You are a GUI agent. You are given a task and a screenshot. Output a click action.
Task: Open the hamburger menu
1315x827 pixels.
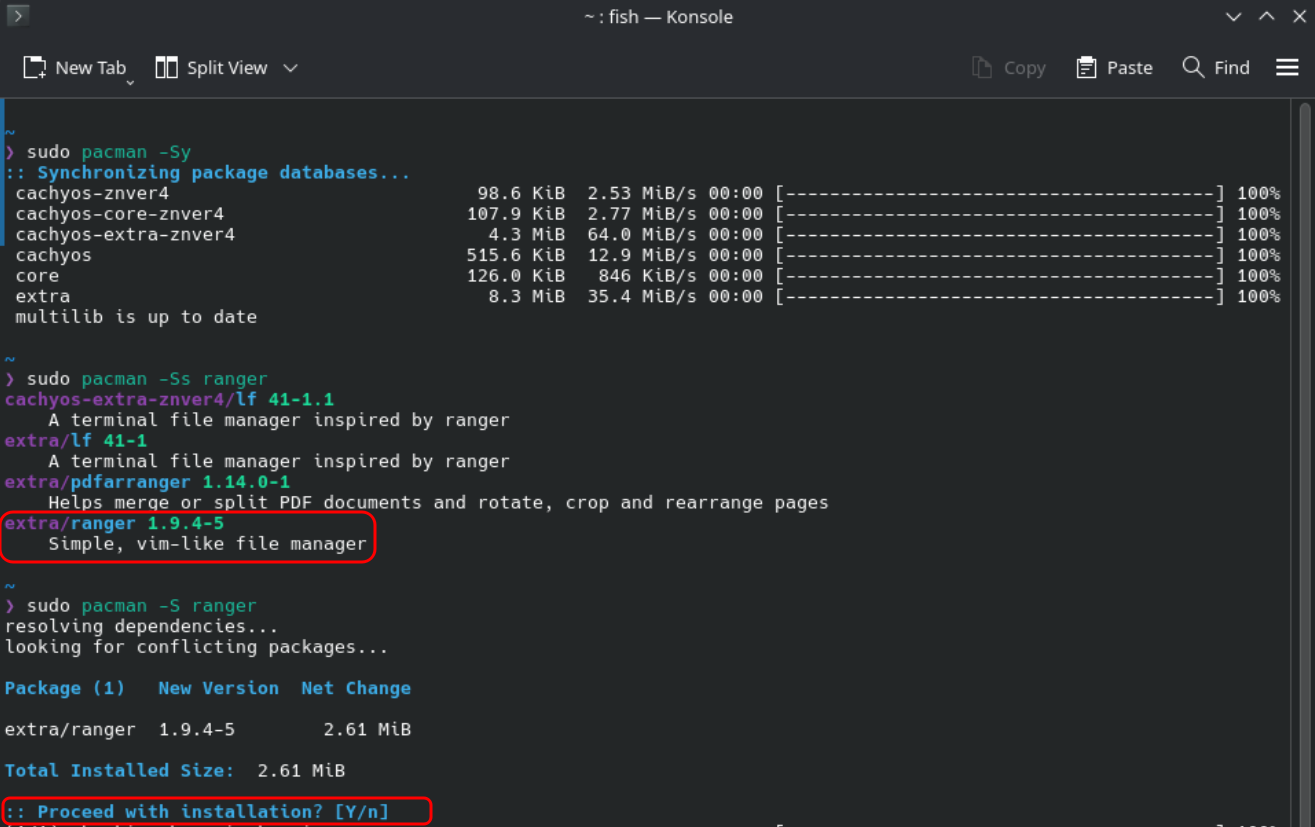pyautogui.click(x=1287, y=68)
